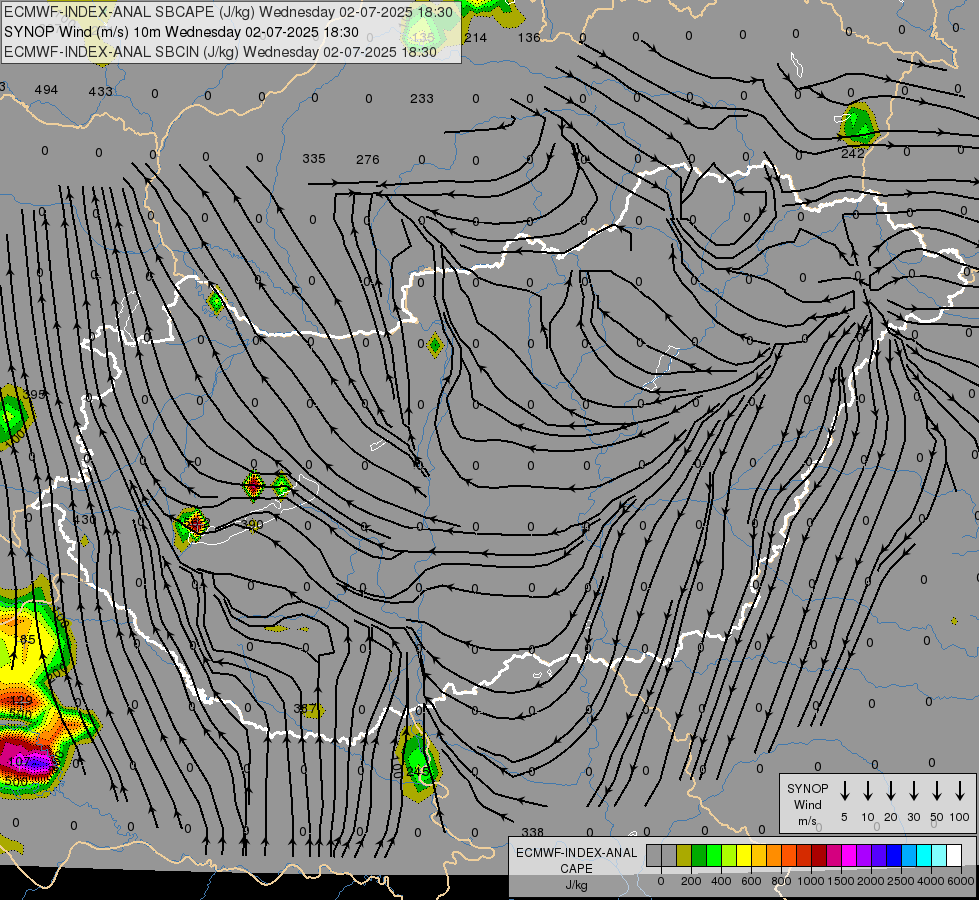The image size is (979, 900).
Task: Click the map value 136
Action: 529,37
